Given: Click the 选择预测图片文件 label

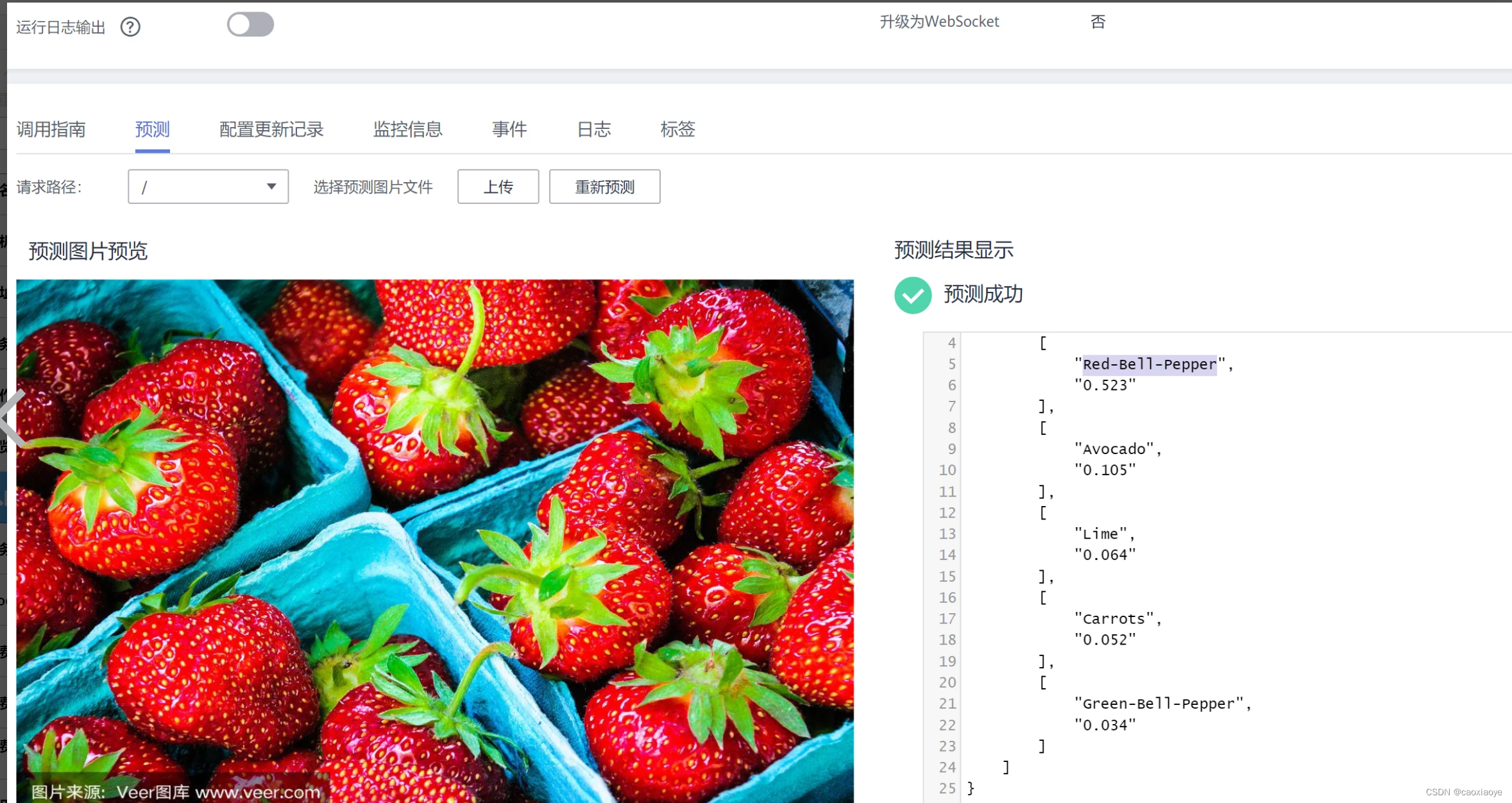Looking at the screenshot, I should coord(373,187).
